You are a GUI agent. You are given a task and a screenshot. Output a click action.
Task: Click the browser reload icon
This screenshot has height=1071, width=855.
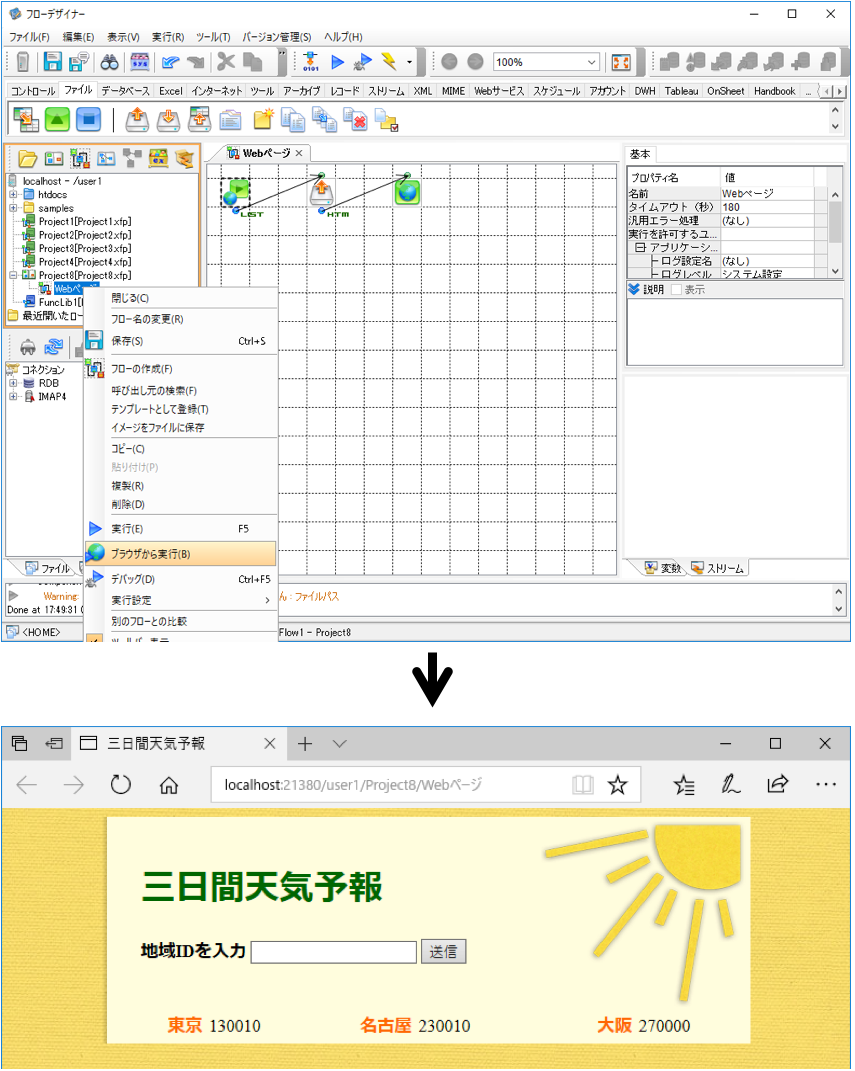[121, 785]
